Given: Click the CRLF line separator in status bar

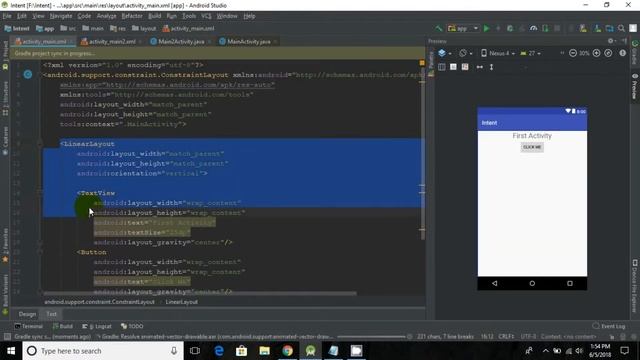Looking at the screenshot, I should point(506,337).
